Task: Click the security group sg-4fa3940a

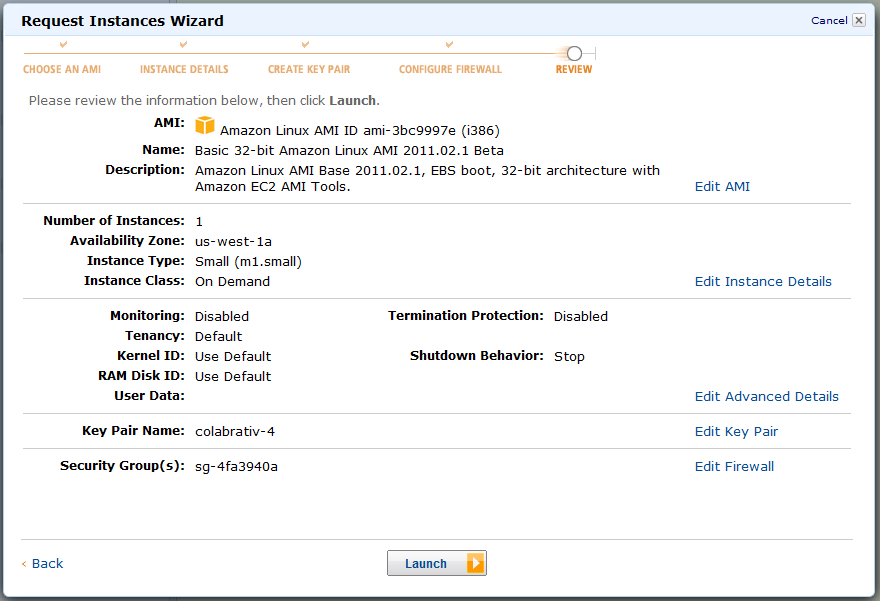Action: pos(236,467)
